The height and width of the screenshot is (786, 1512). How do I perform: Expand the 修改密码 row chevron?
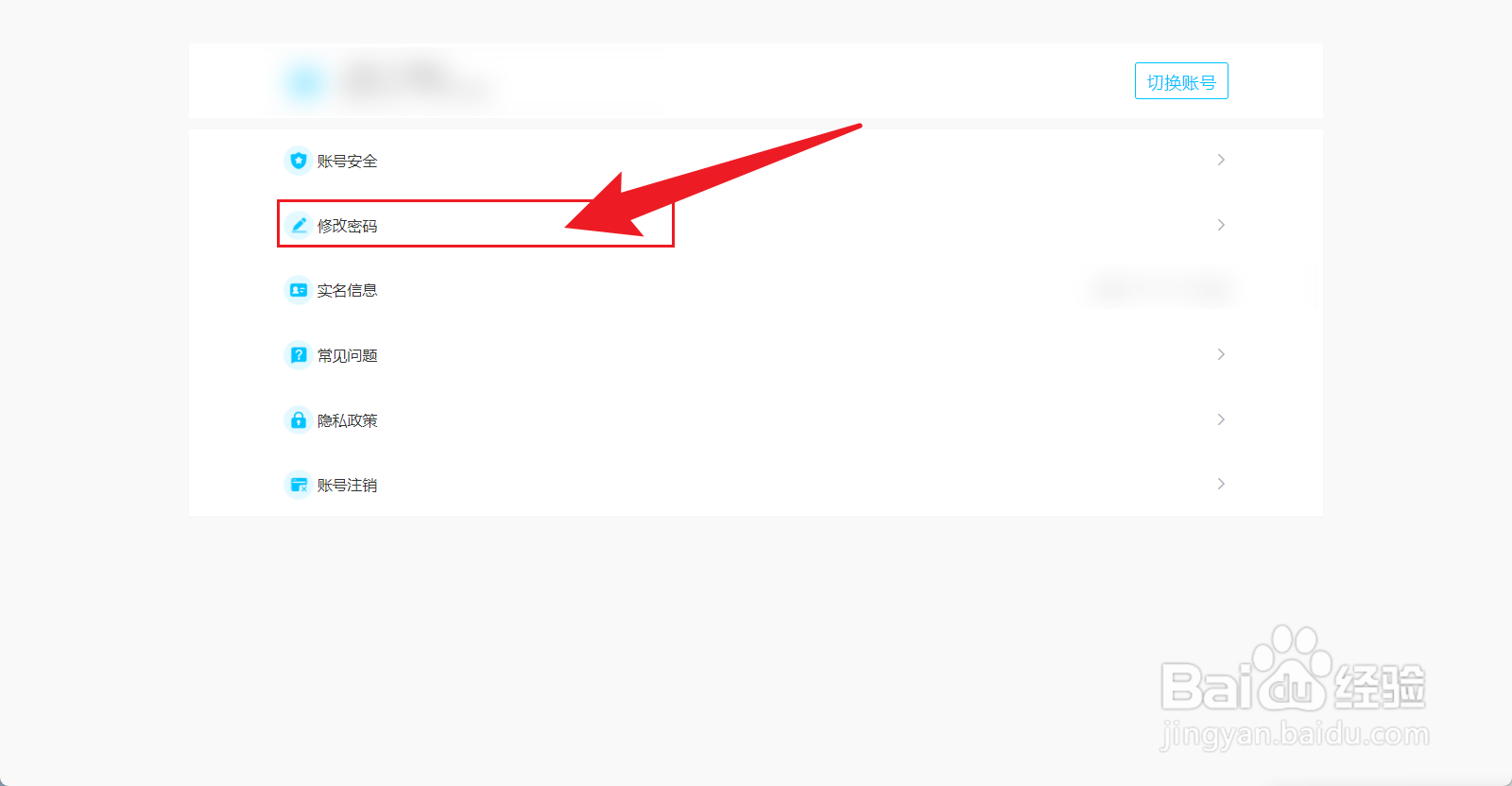(1221, 225)
